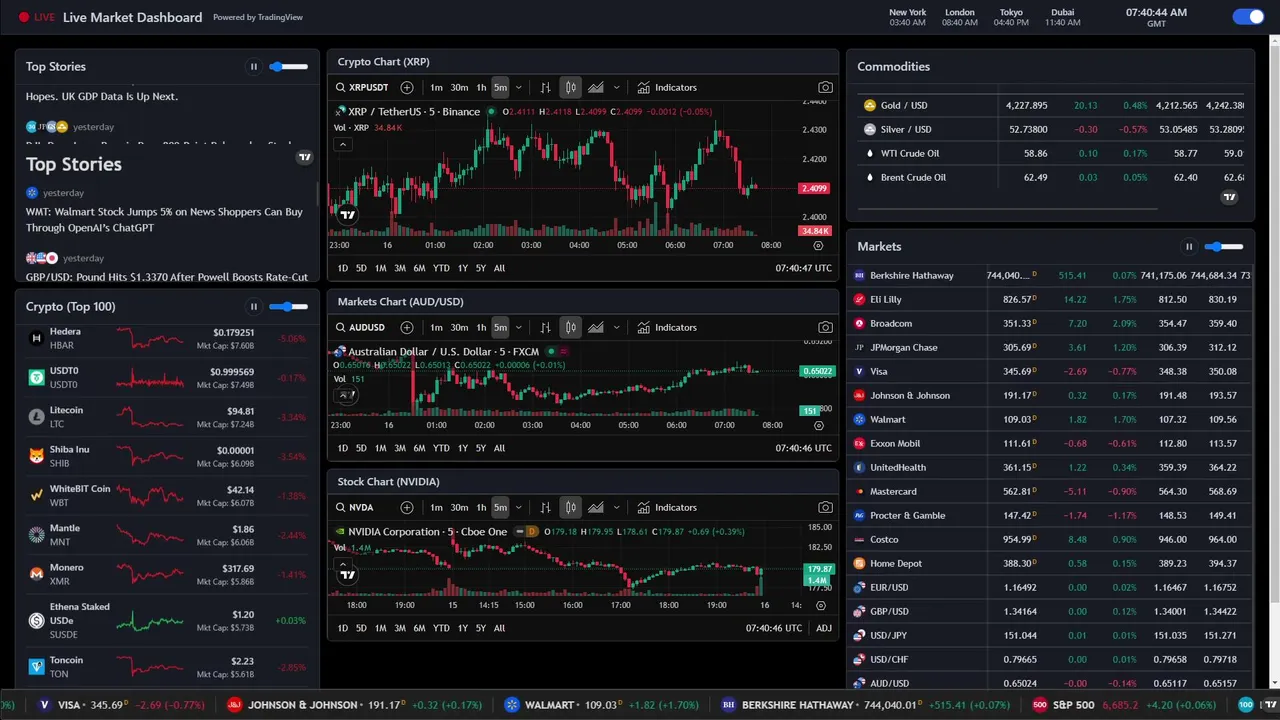Select area chart style in NVIDIA chart
This screenshot has height=720, width=1280.
[x=596, y=507]
